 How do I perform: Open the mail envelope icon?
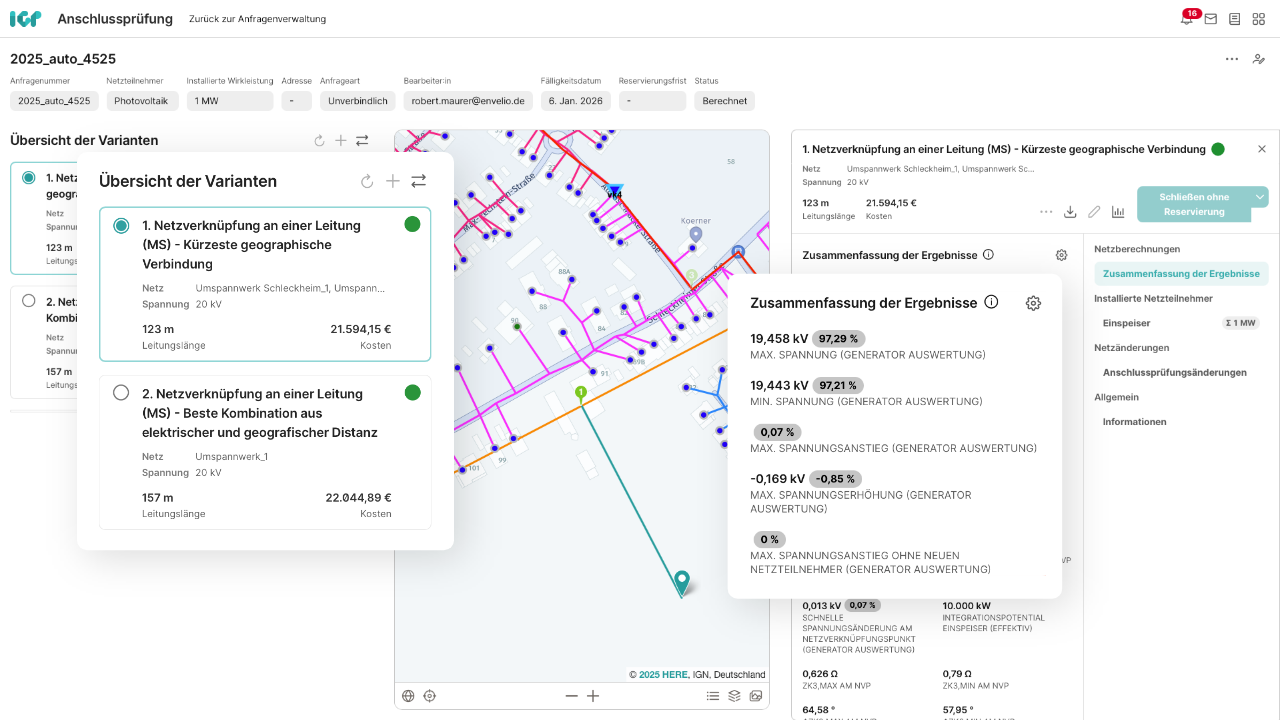pyautogui.click(x=1211, y=19)
